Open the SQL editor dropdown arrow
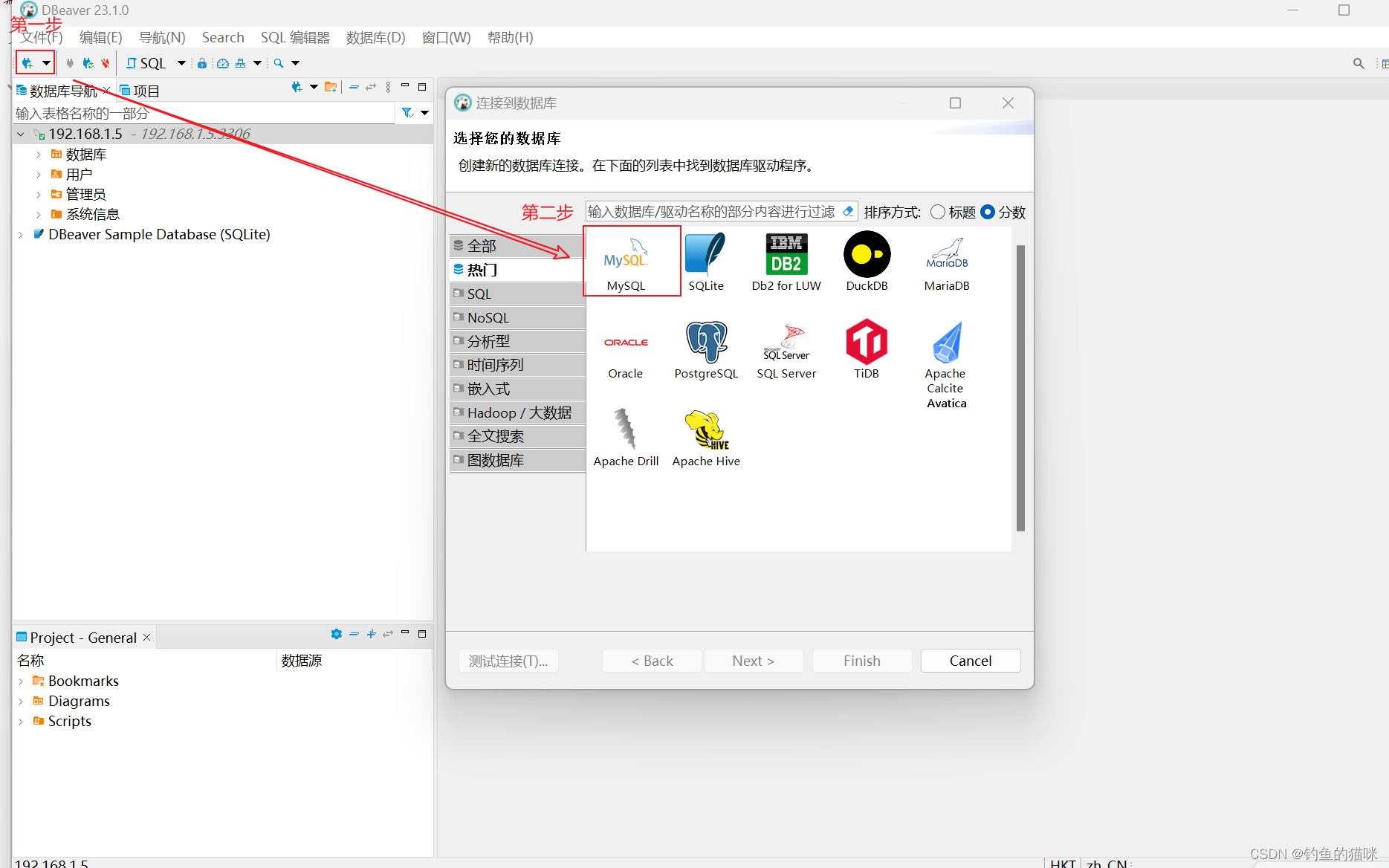 (x=181, y=63)
